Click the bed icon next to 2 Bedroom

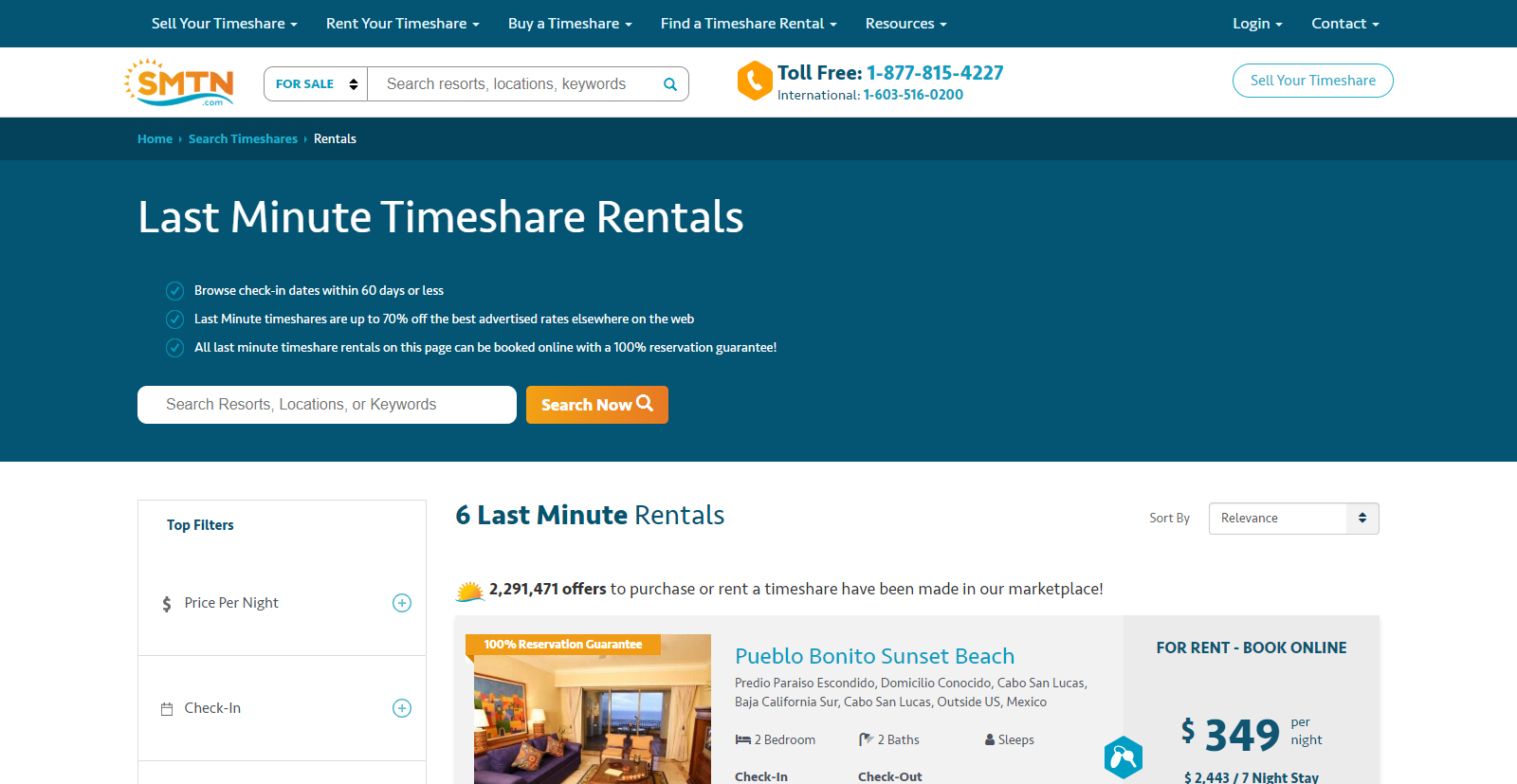click(743, 739)
